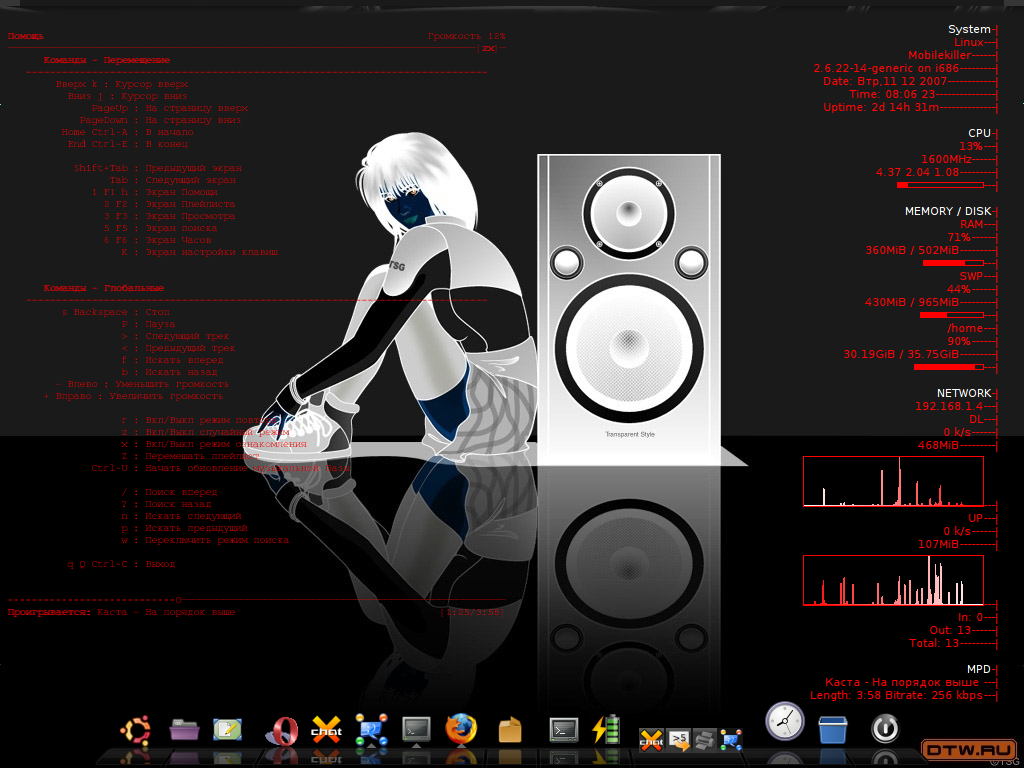1024x768 pixels.
Task: Open the cardboard box package icon
Action: click(x=510, y=730)
